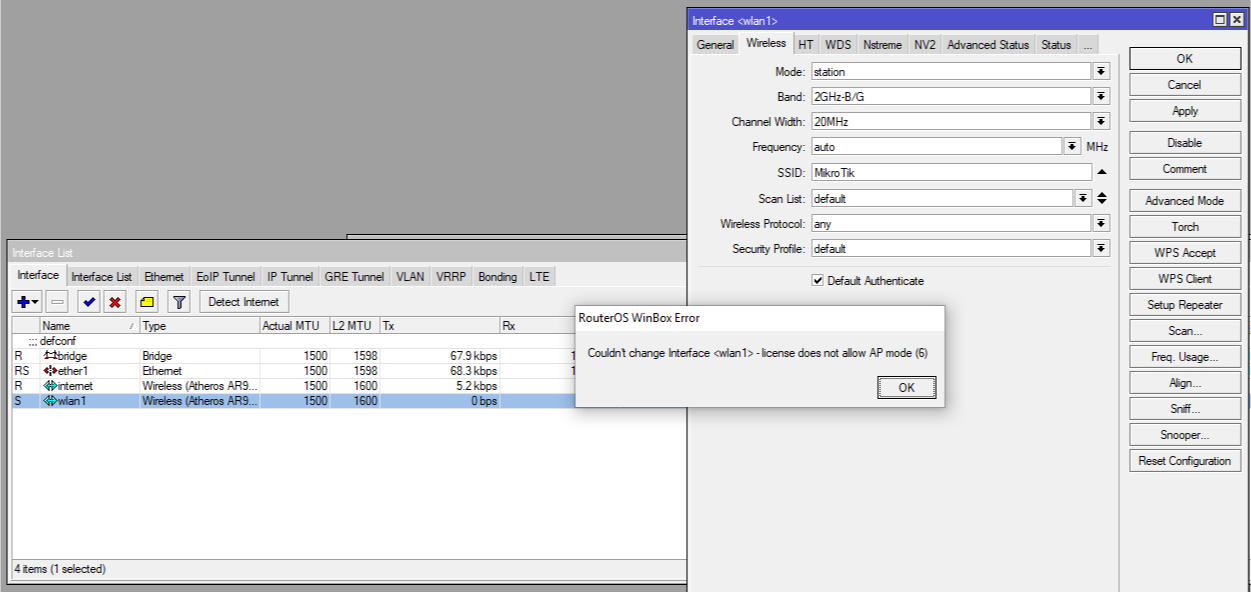
Task: Switch to Interface List tab
Action: click(101, 277)
